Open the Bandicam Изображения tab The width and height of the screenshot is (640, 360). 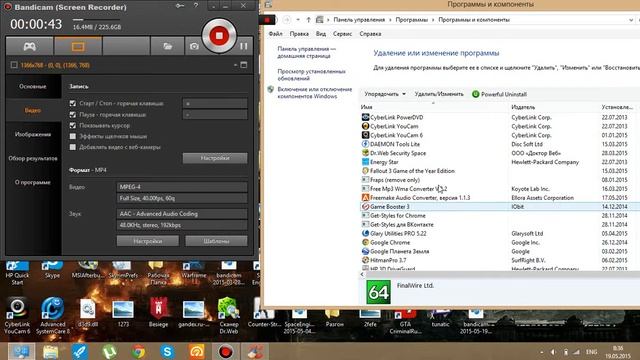point(33,134)
